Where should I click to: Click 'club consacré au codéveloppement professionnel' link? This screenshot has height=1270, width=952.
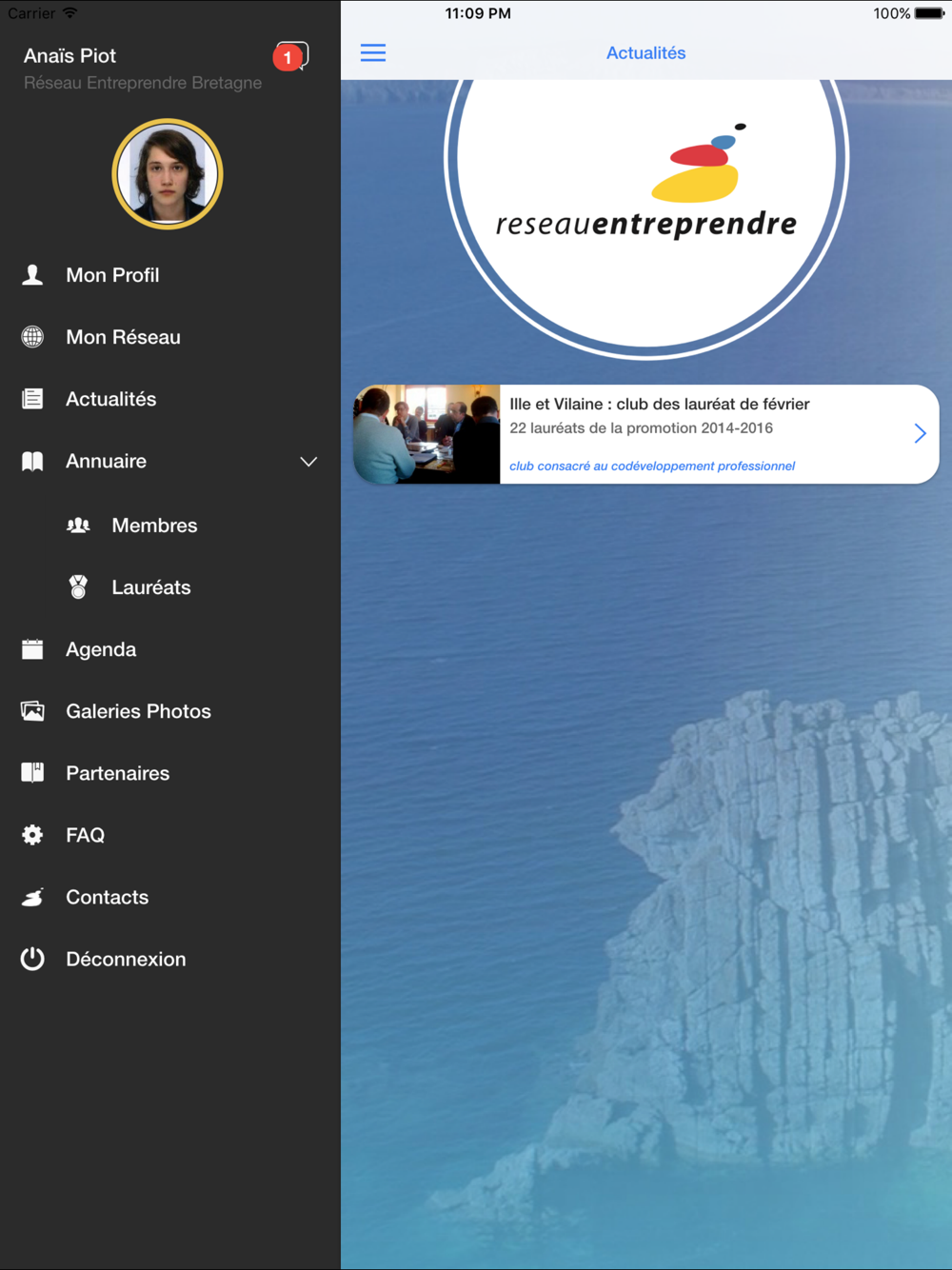[652, 466]
